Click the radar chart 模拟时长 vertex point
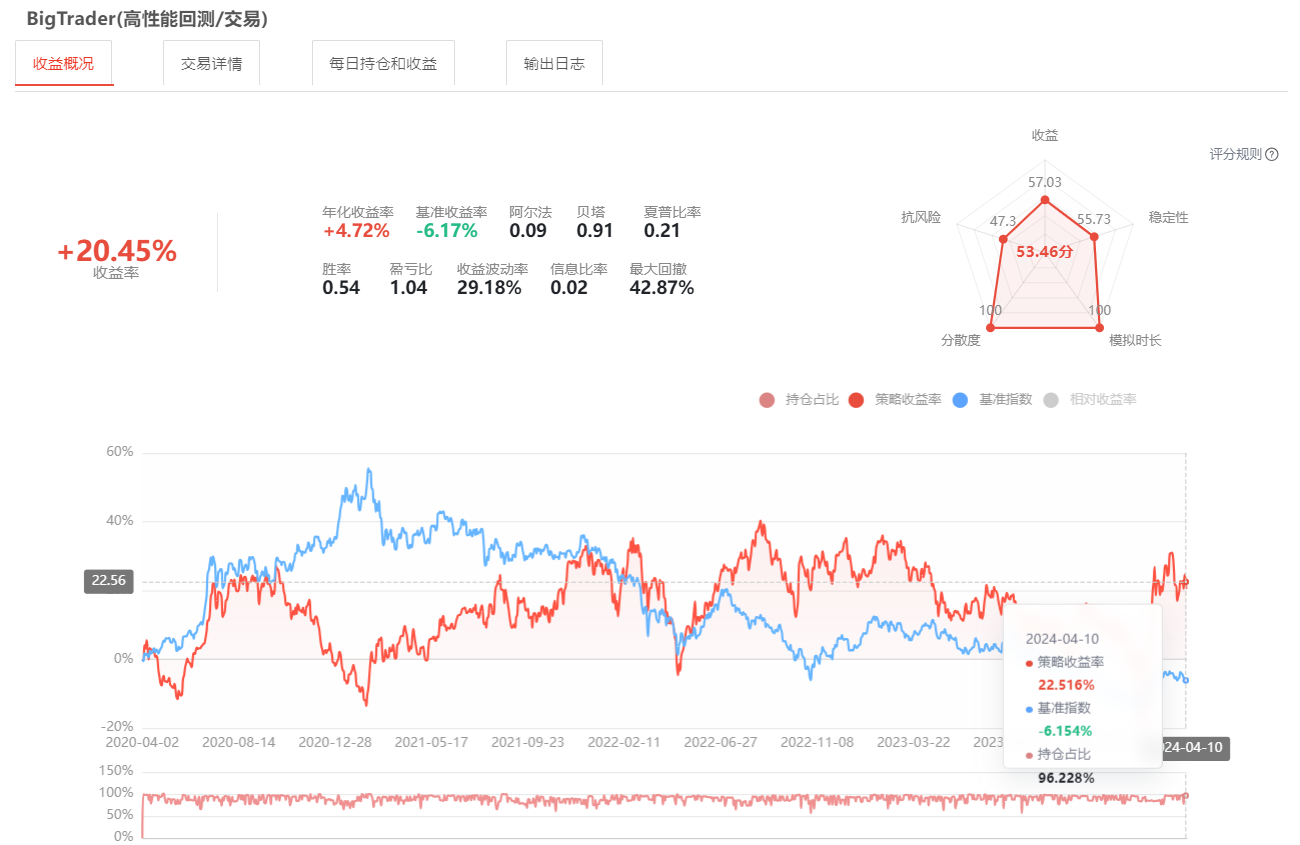1300x845 pixels. (1100, 327)
